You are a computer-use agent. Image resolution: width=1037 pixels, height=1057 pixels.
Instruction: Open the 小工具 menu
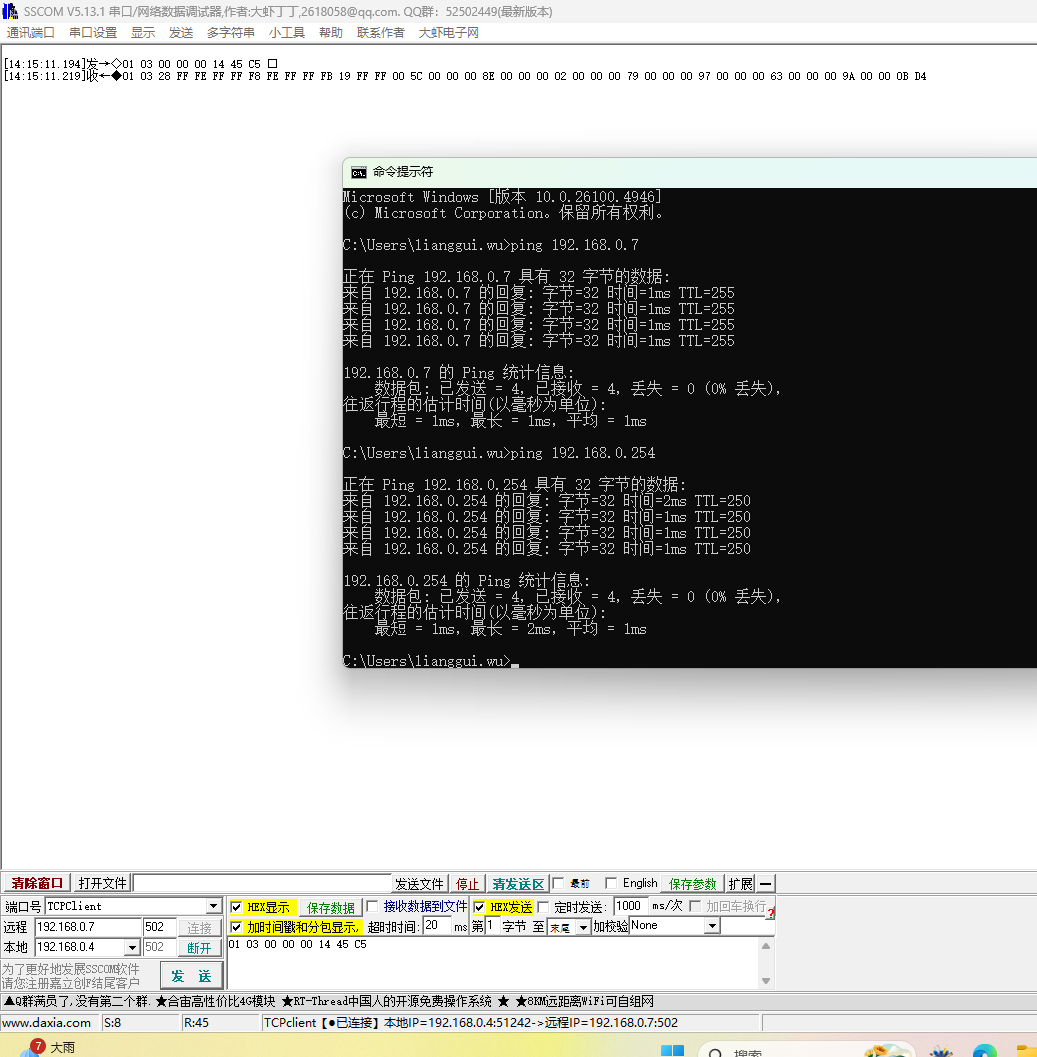coord(287,32)
